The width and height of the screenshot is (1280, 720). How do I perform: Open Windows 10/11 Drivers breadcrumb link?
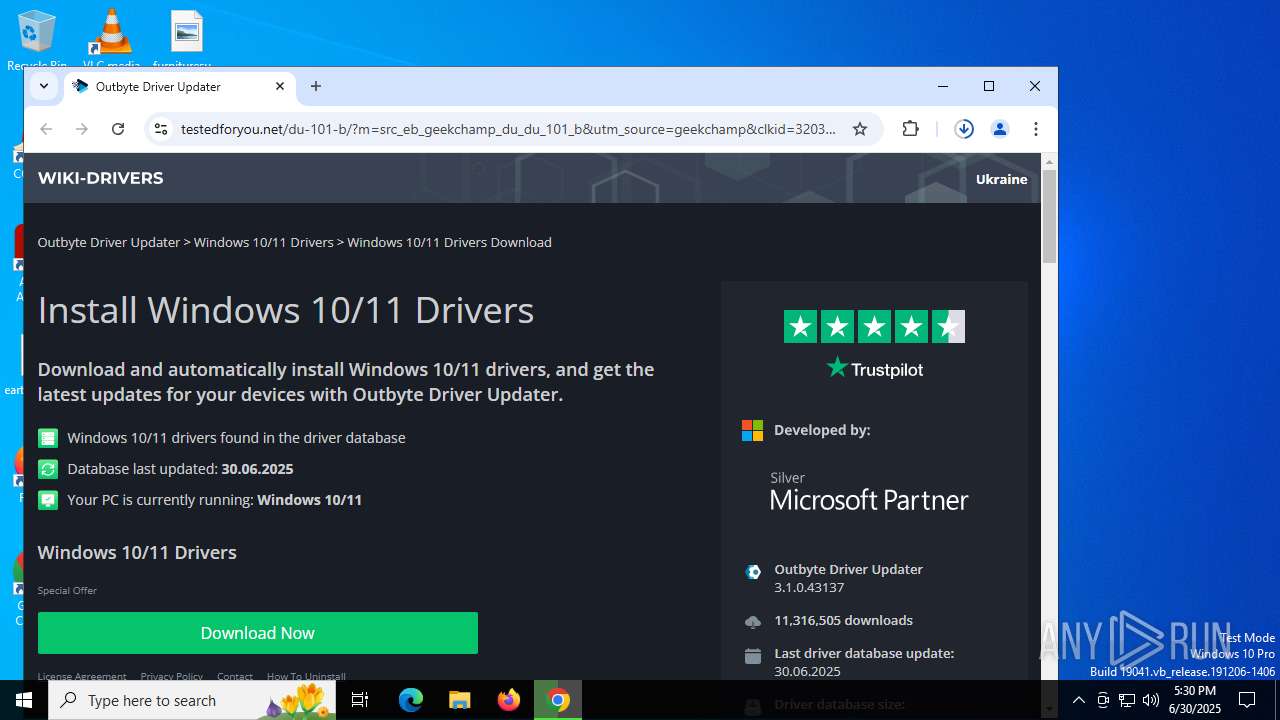click(x=263, y=242)
